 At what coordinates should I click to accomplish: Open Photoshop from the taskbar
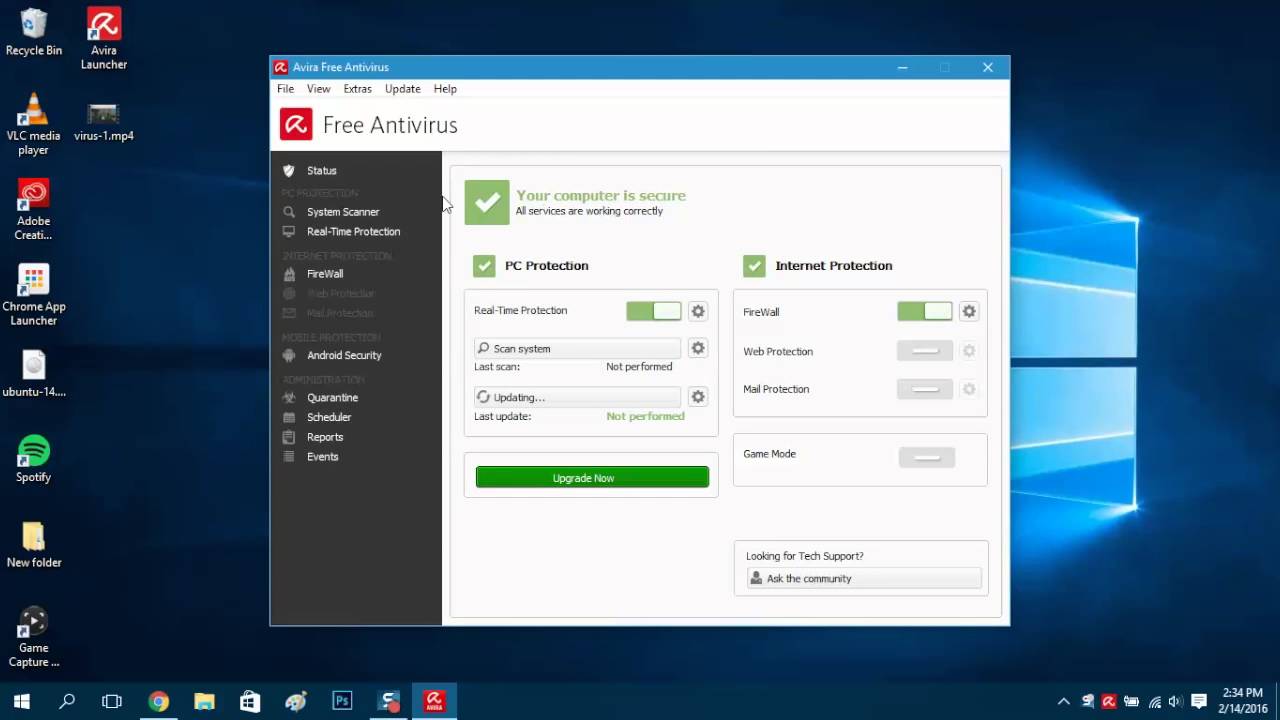(342, 701)
